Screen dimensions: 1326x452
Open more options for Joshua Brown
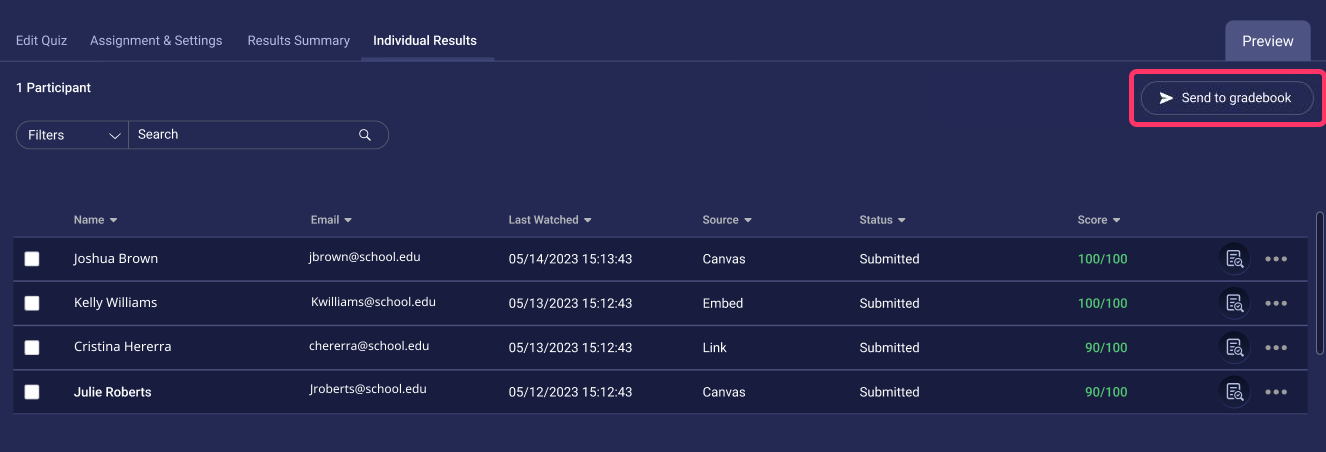coord(1276,259)
